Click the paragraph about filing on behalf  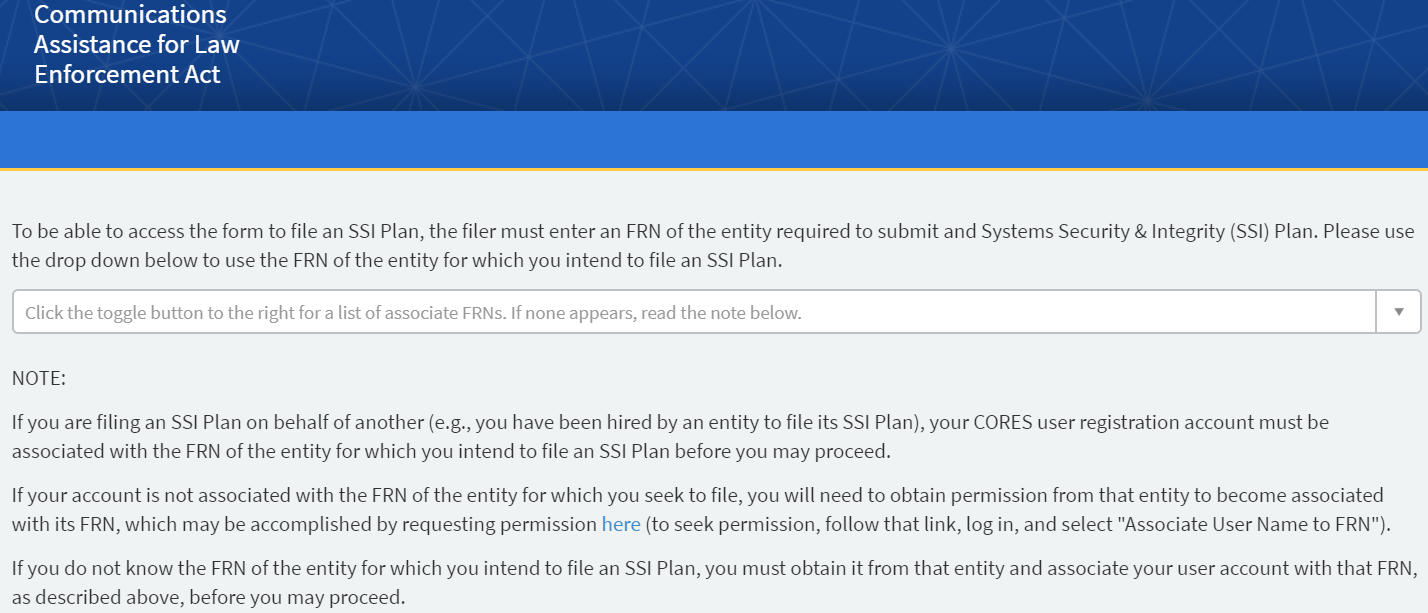tap(500, 422)
